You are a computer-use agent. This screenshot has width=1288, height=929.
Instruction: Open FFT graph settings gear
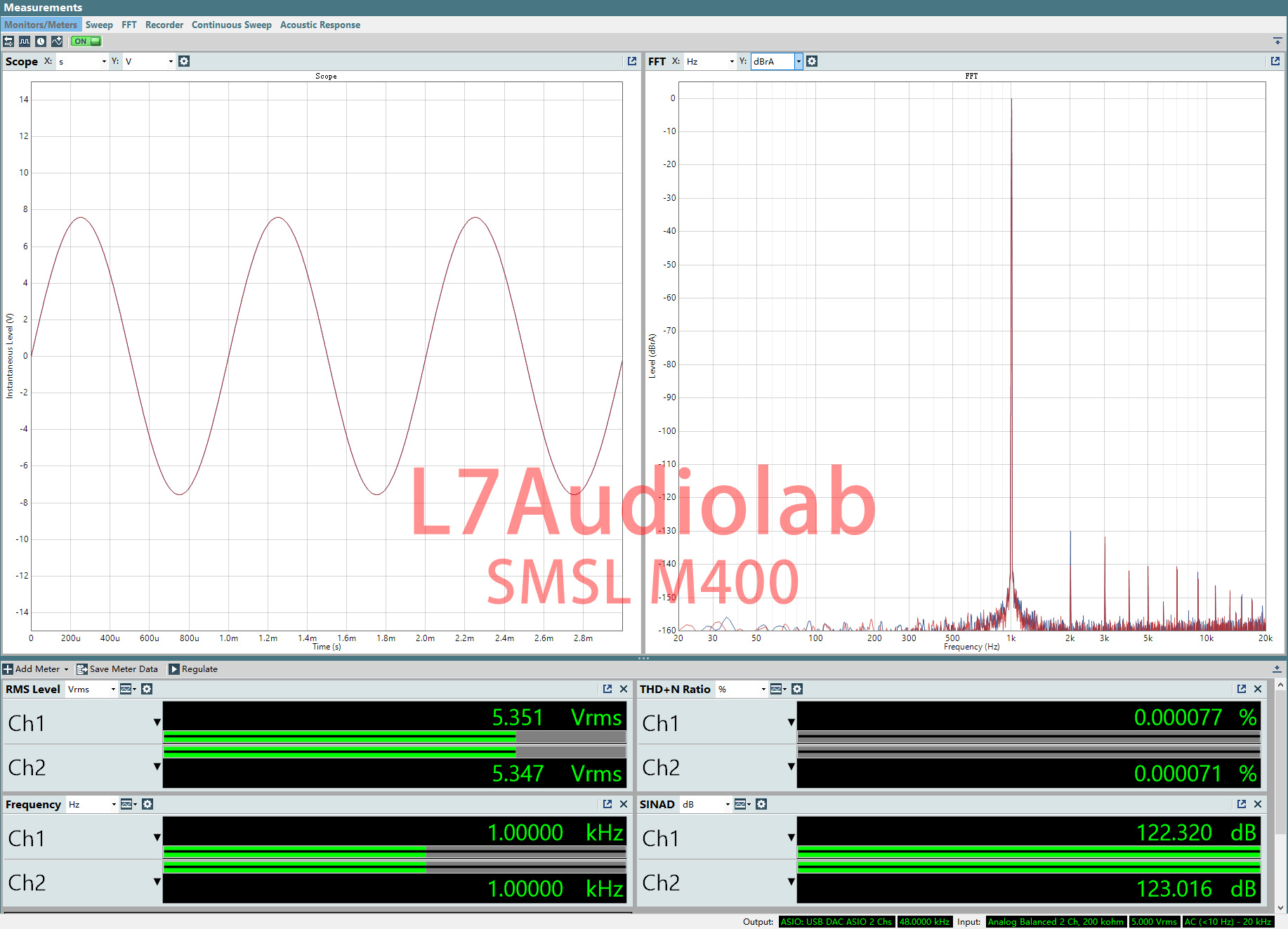(x=812, y=61)
